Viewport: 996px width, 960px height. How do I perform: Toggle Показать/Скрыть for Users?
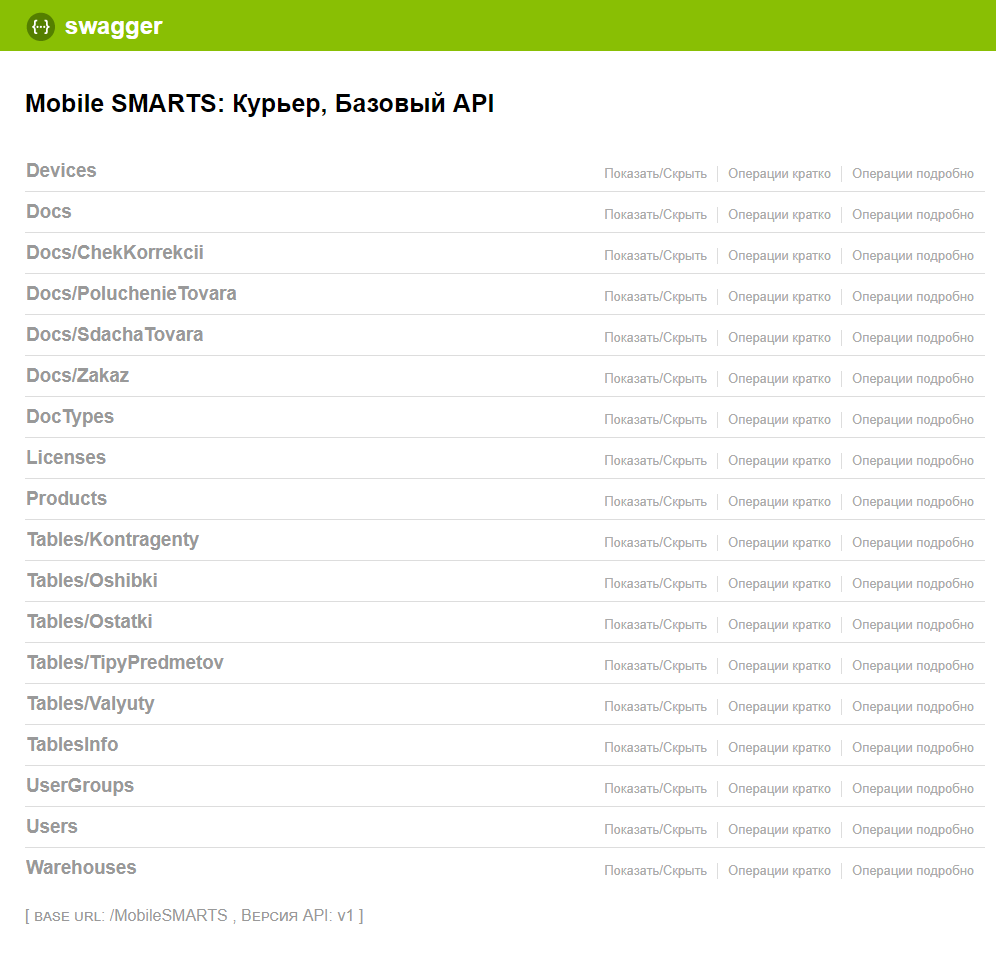point(656,829)
